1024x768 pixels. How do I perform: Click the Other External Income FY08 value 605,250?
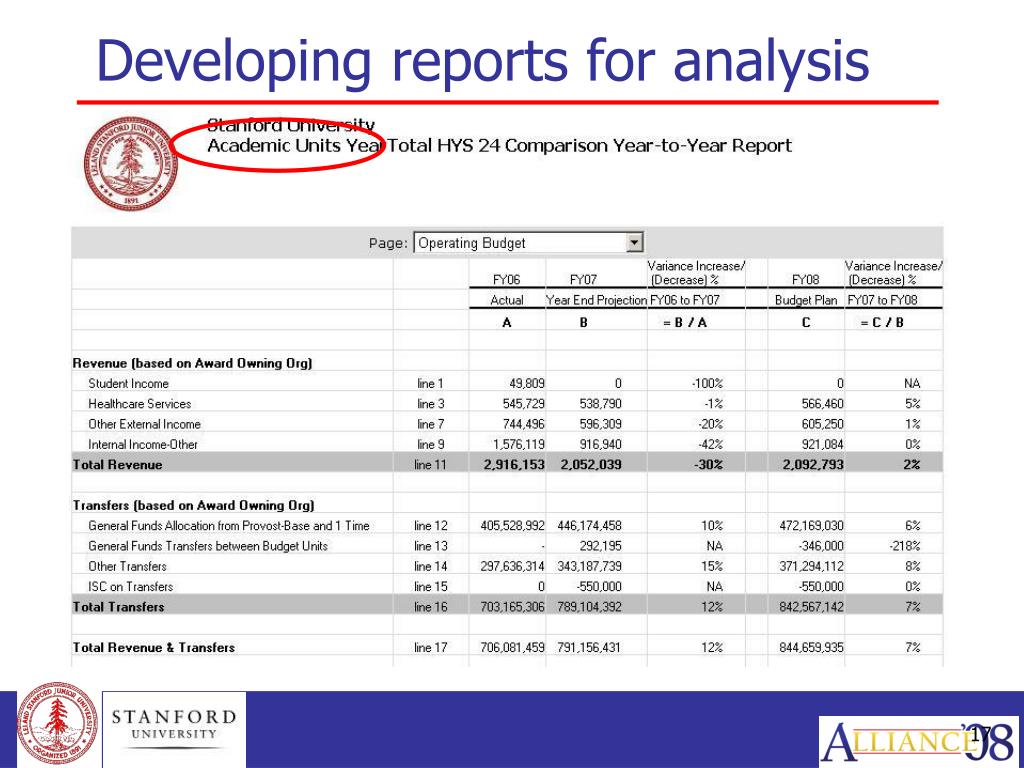pyautogui.click(x=822, y=424)
